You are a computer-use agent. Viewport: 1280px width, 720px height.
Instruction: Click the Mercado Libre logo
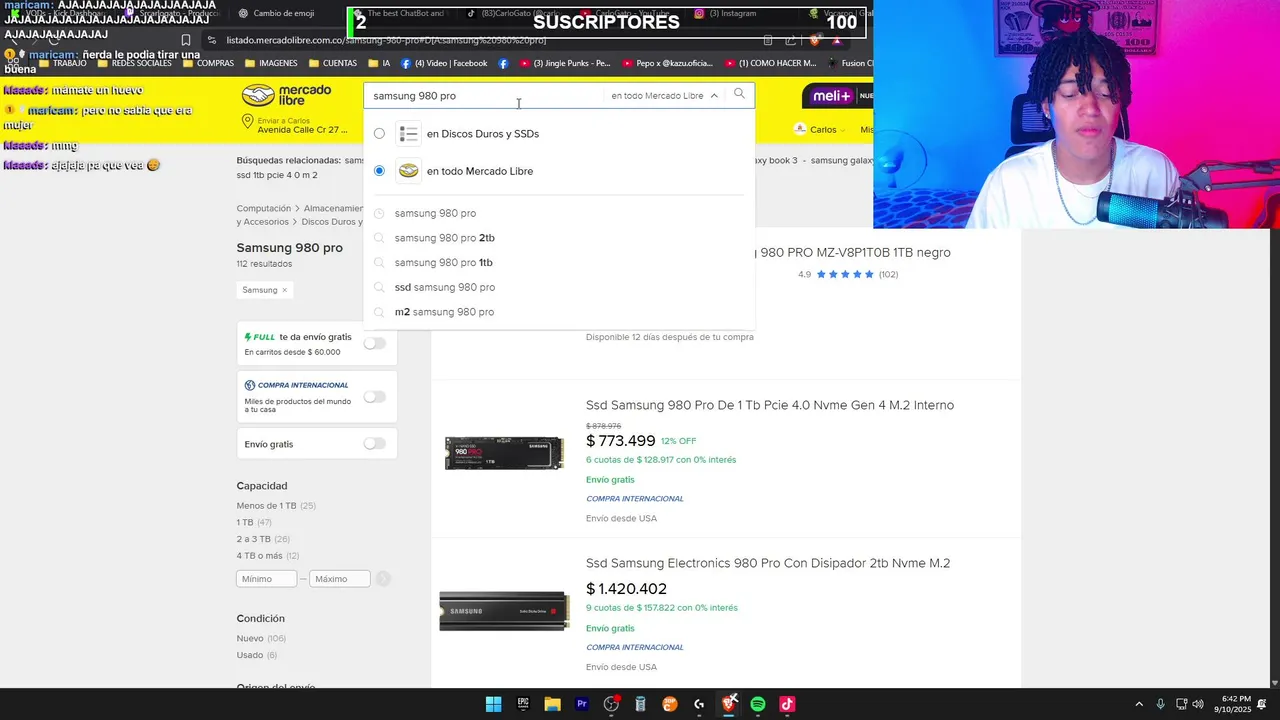tap(286, 96)
